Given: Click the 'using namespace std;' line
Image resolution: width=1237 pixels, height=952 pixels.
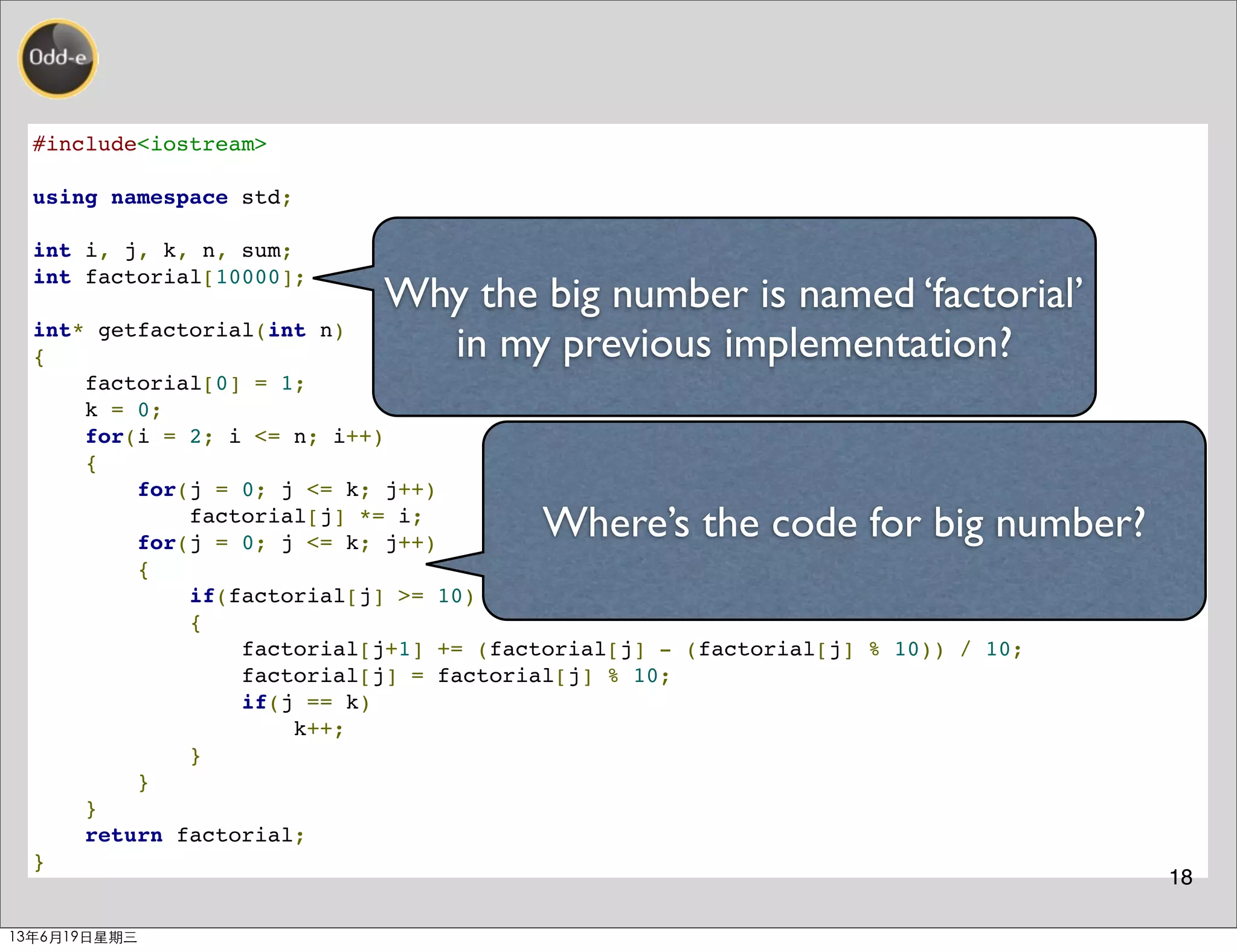Looking at the screenshot, I should point(162,198).
